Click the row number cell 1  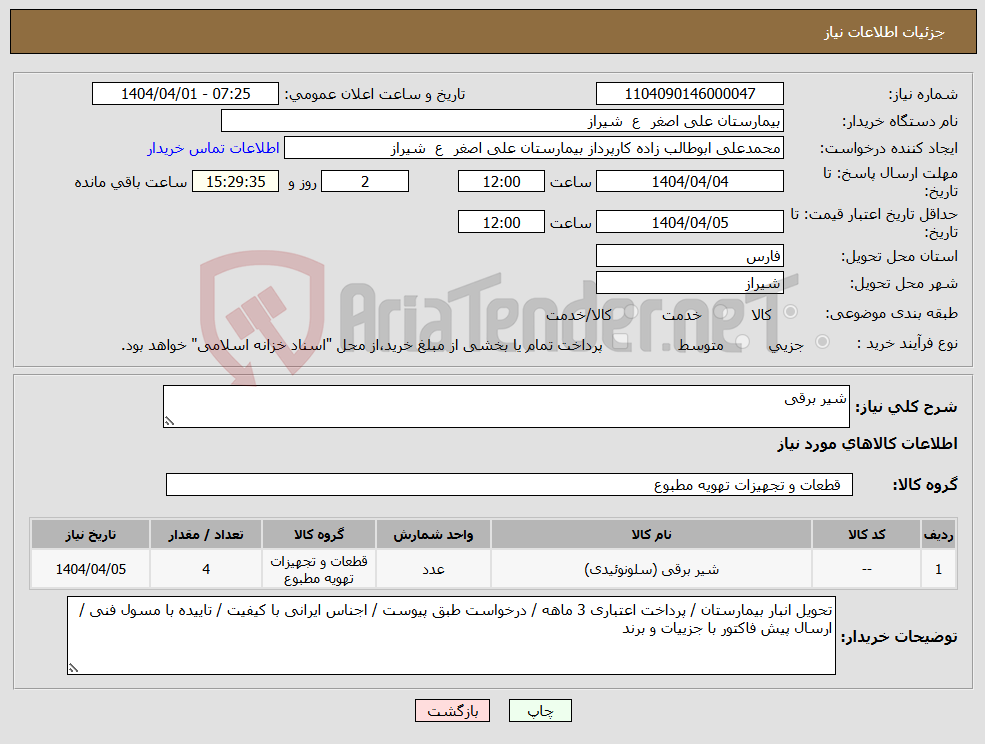click(938, 569)
